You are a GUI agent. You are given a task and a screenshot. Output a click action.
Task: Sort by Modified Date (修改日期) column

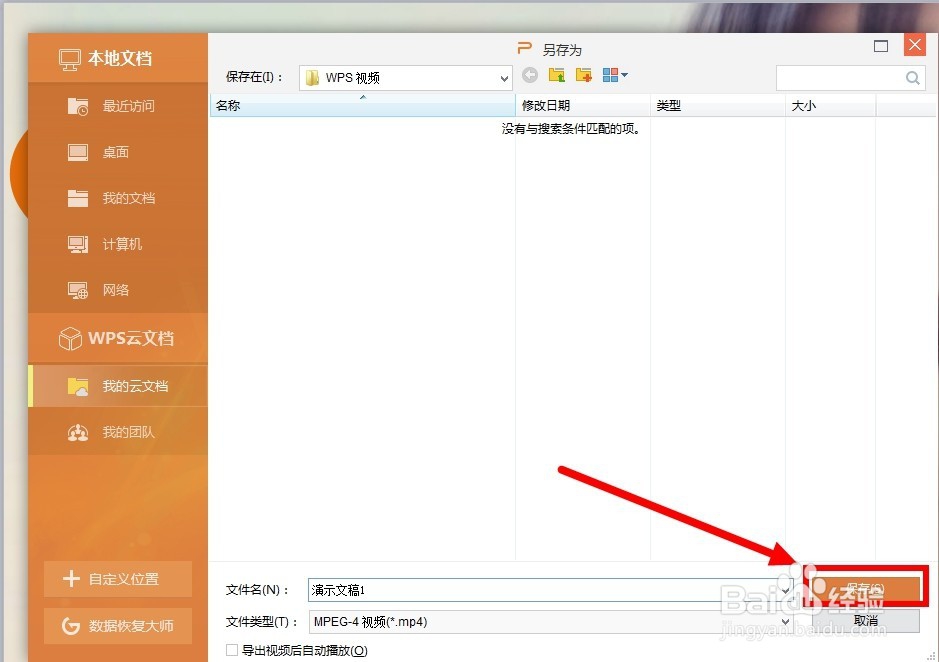tap(583, 105)
